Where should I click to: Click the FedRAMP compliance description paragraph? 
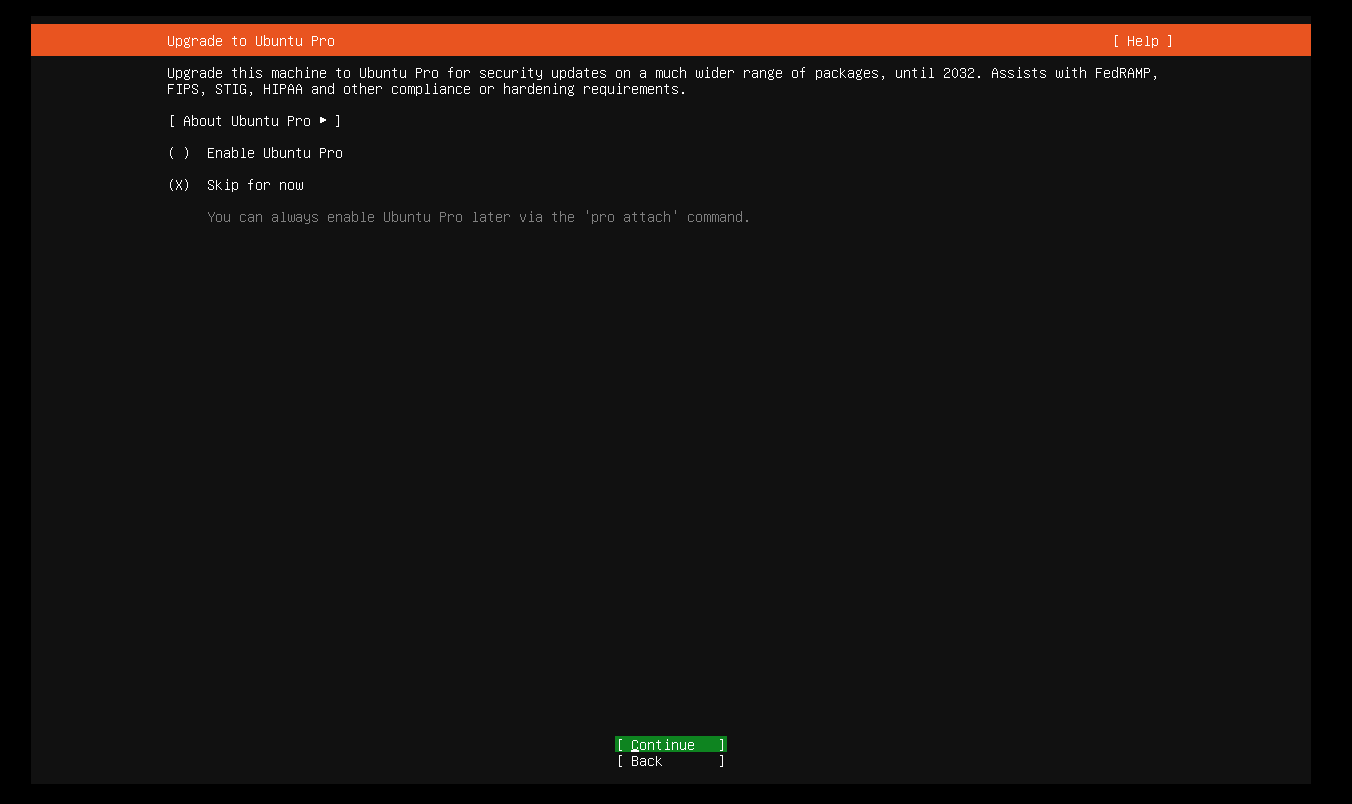tap(663, 81)
